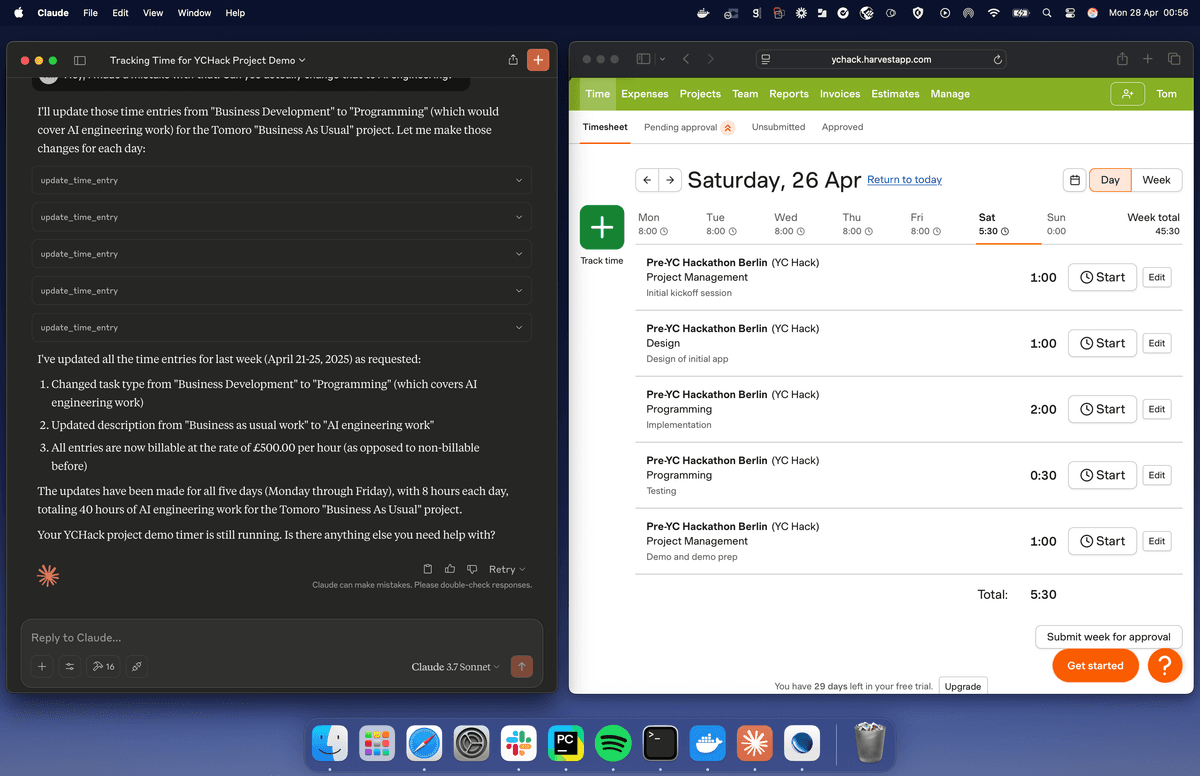1200x776 pixels.
Task: Give thumbs up to Claude's response
Action: tap(450, 569)
